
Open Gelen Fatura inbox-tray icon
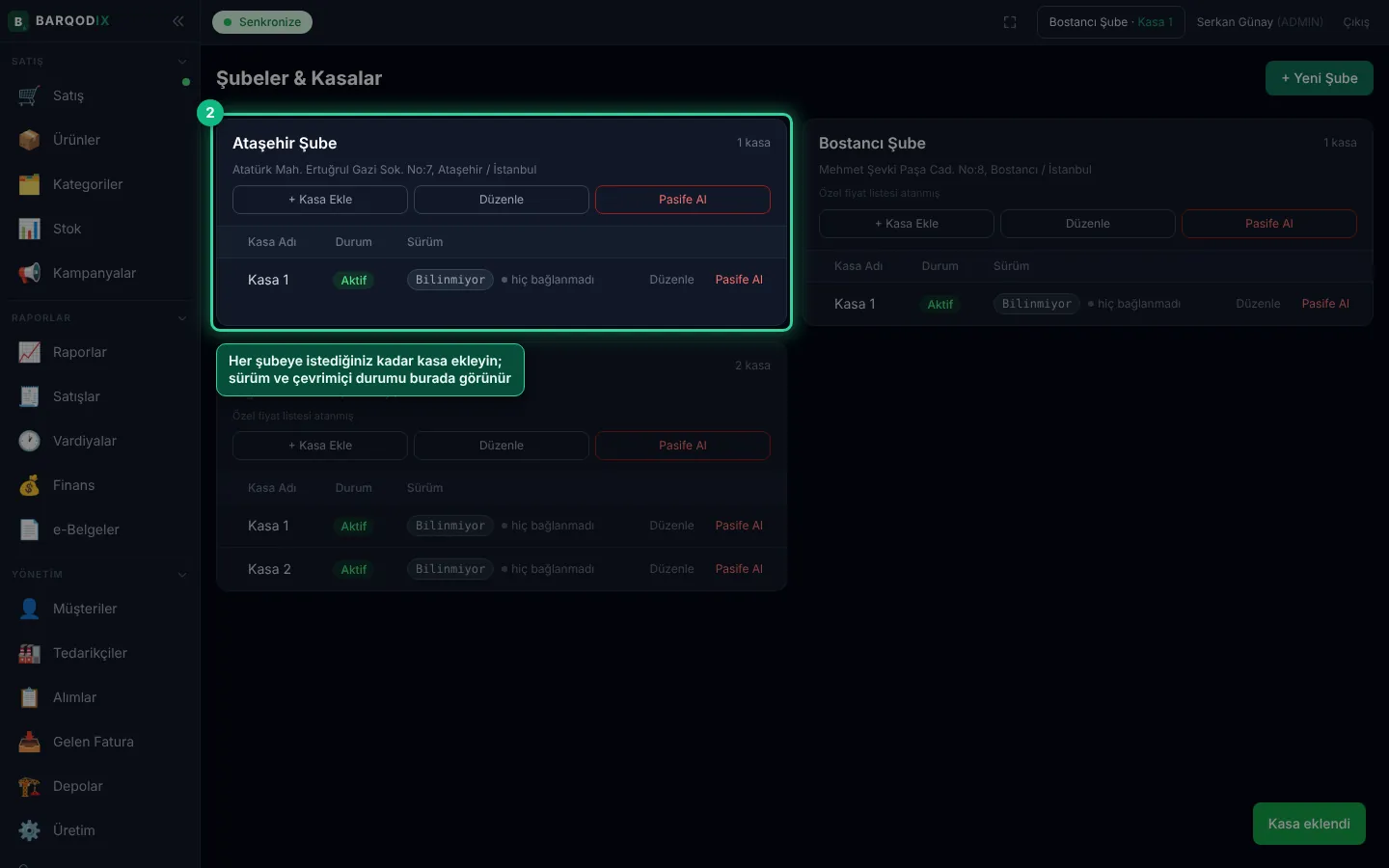pos(29,742)
